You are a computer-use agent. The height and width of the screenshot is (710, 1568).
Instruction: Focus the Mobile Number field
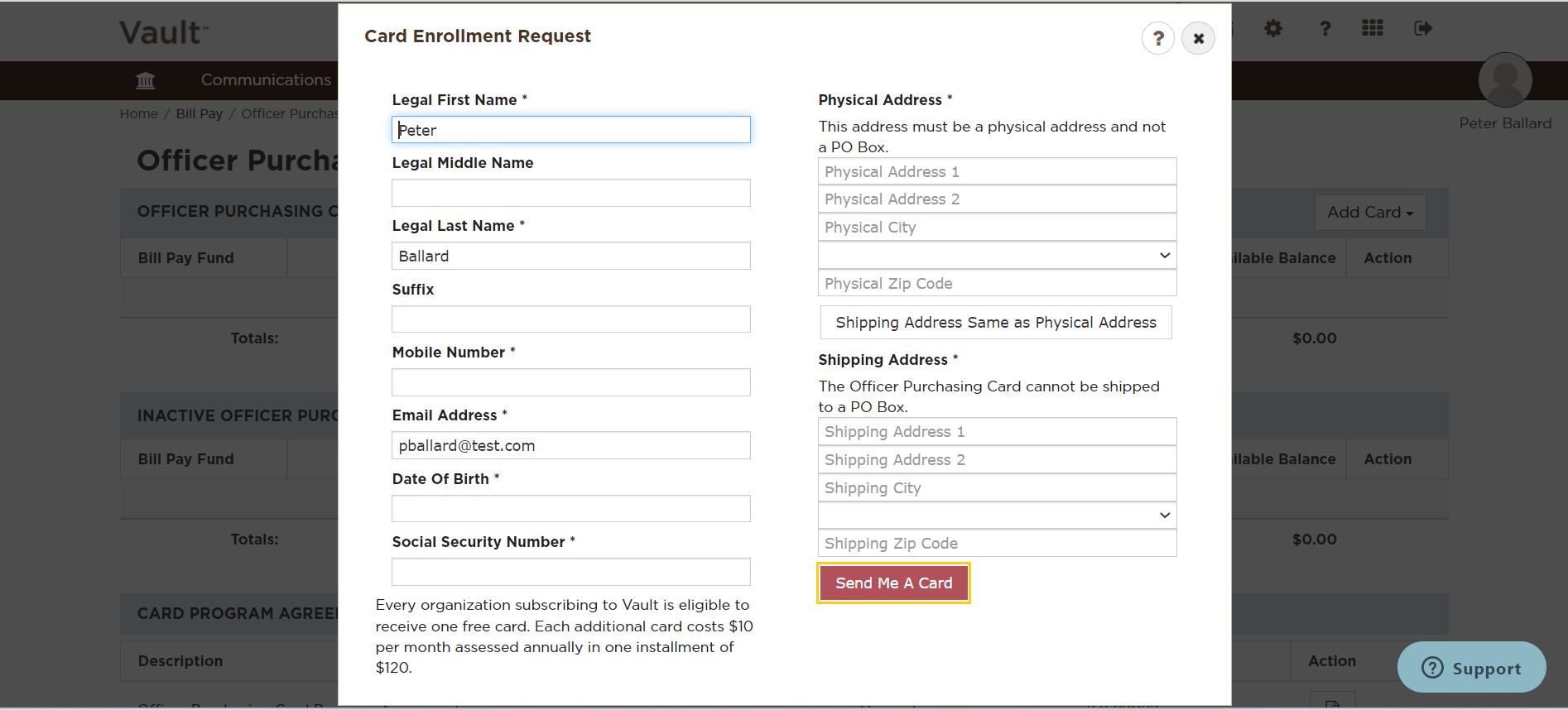coord(571,382)
